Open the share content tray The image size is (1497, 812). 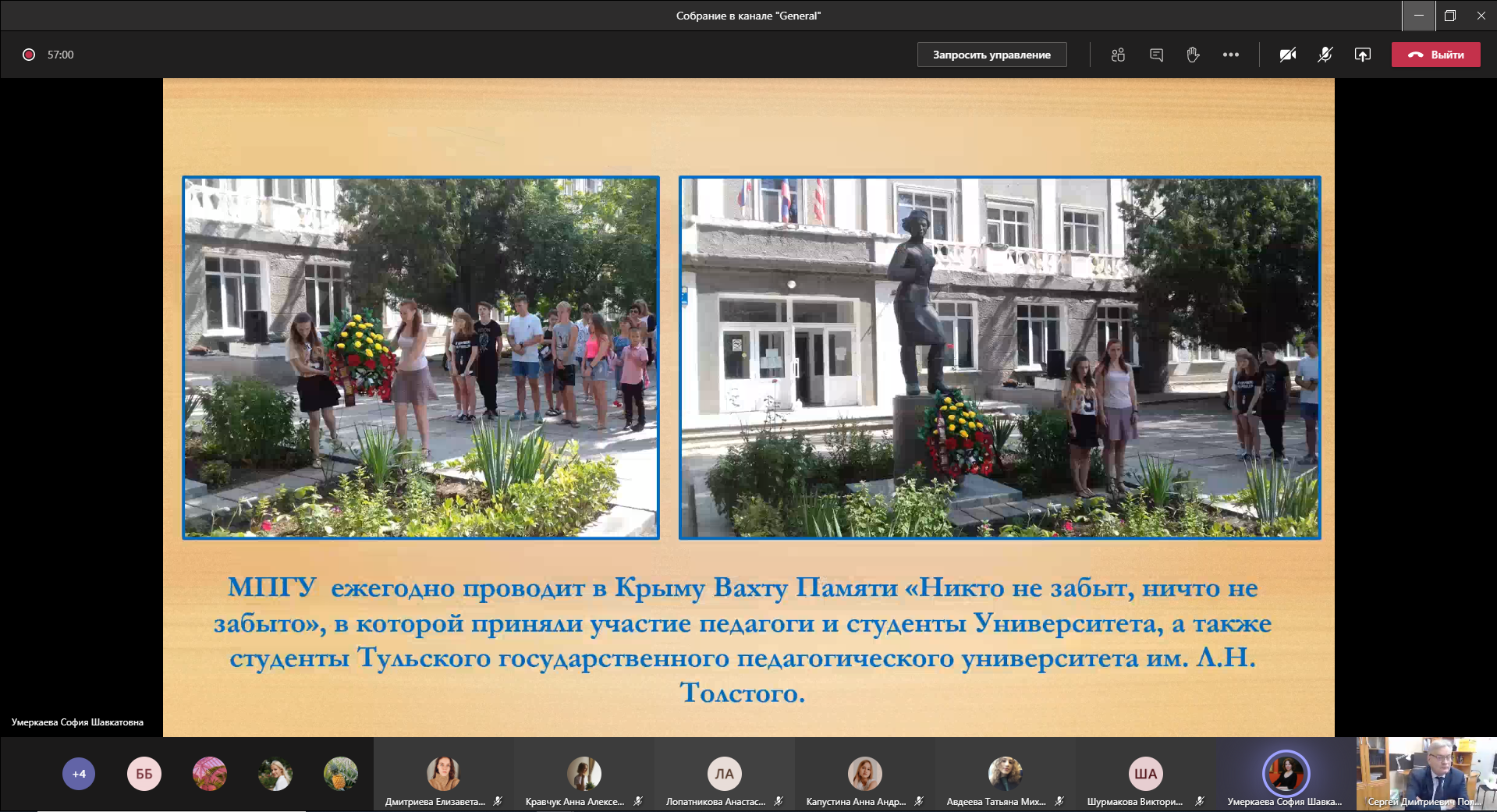click(1363, 55)
